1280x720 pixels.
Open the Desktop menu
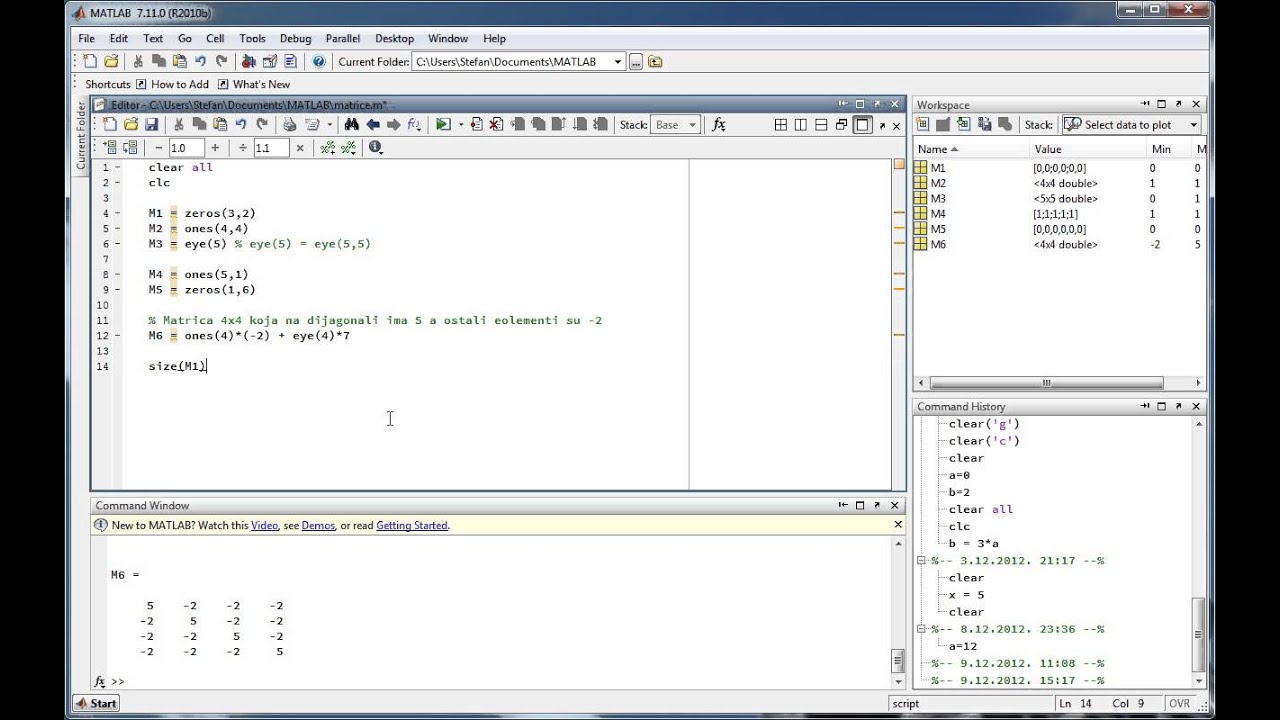394,39
